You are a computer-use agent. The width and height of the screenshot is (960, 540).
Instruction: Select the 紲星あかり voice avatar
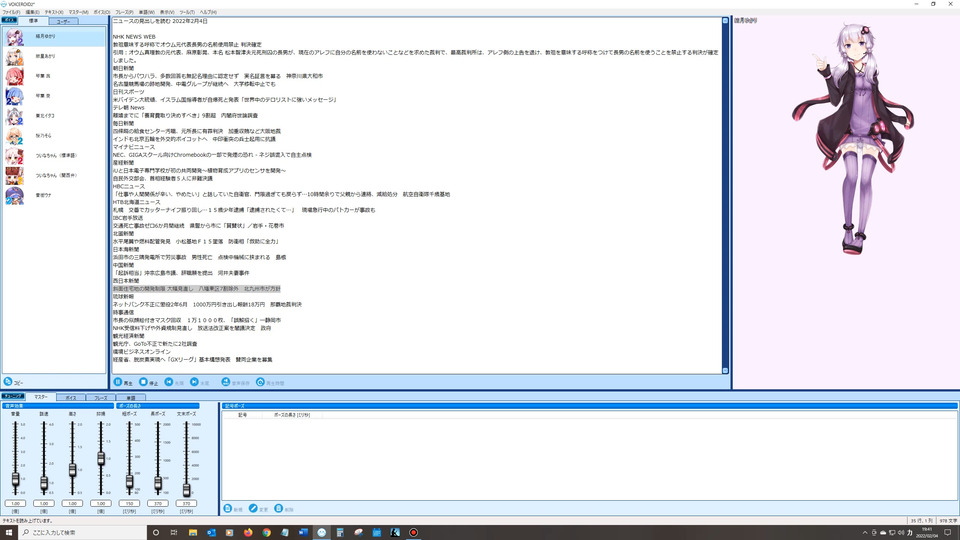tap(15, 56)
